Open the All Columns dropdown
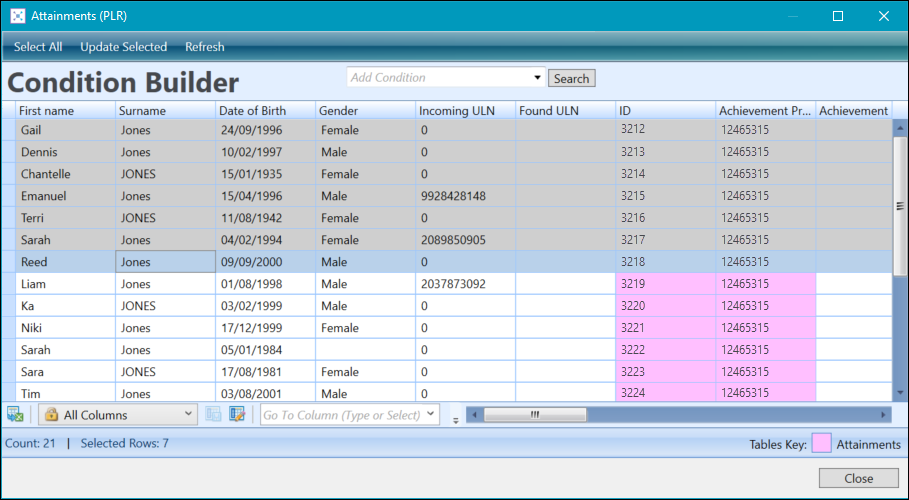Viewport: 909px width, 500px height. [x=118, y=415]
